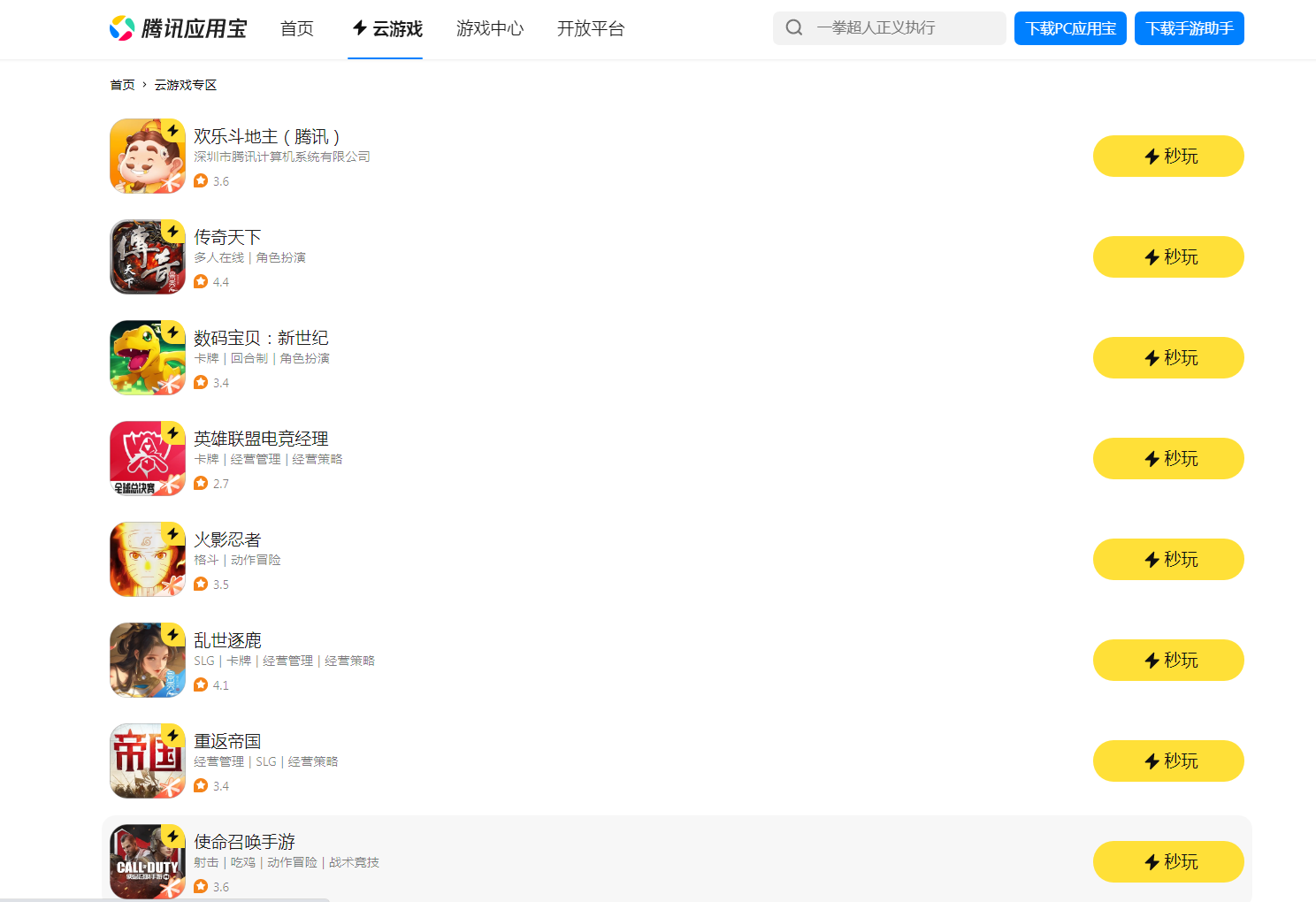Click 首页 breadcrumb link
The image size is (1316, 902).
pyautogui.click(x=122, y=85)
